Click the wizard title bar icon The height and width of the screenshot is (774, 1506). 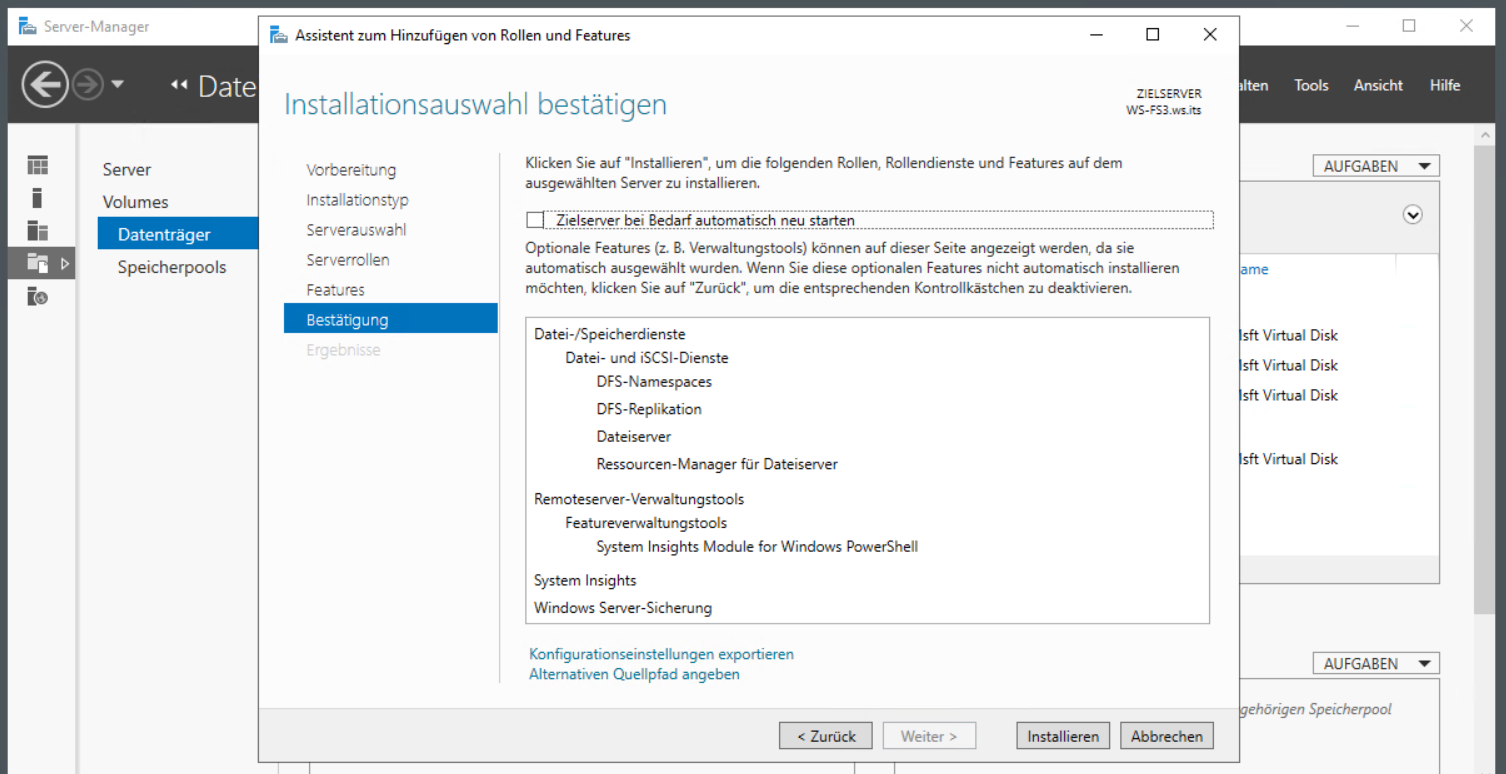pos(279,35)
